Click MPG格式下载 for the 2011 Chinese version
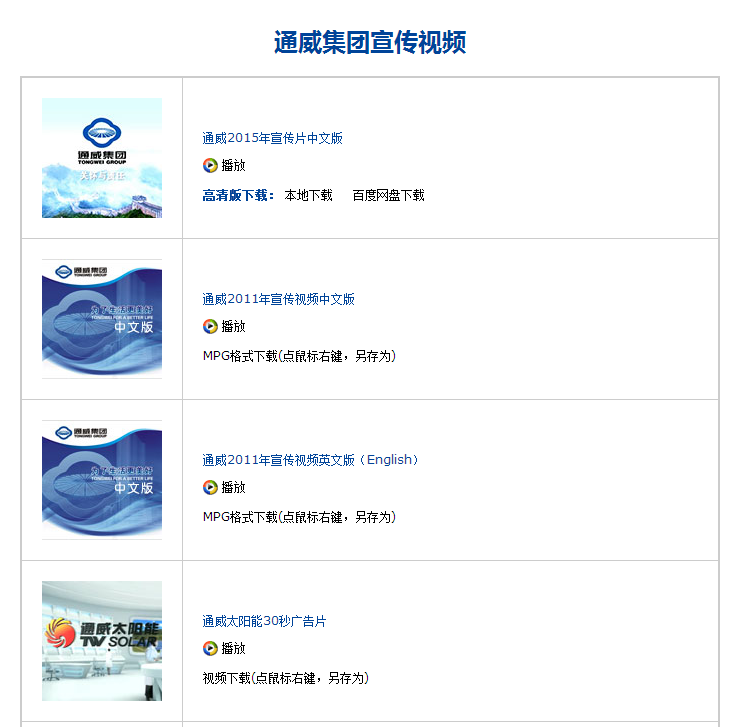 coord(299,356)
